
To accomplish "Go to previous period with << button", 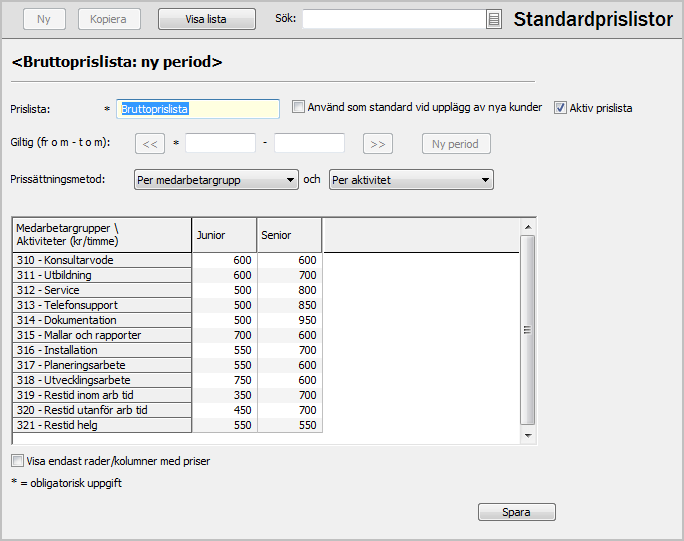I will (149, 144).
